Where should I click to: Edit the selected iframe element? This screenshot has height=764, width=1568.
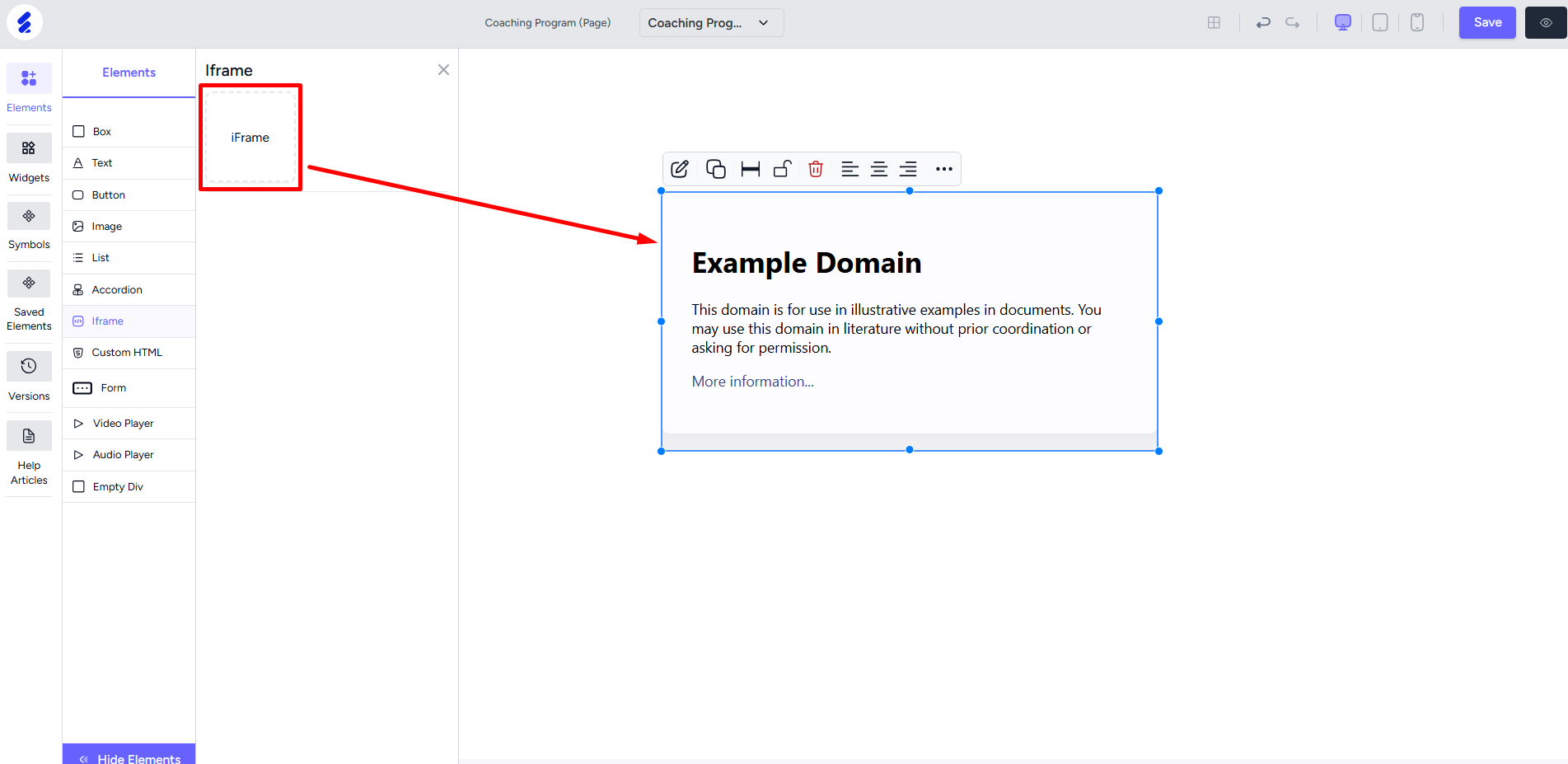[680, 169]
